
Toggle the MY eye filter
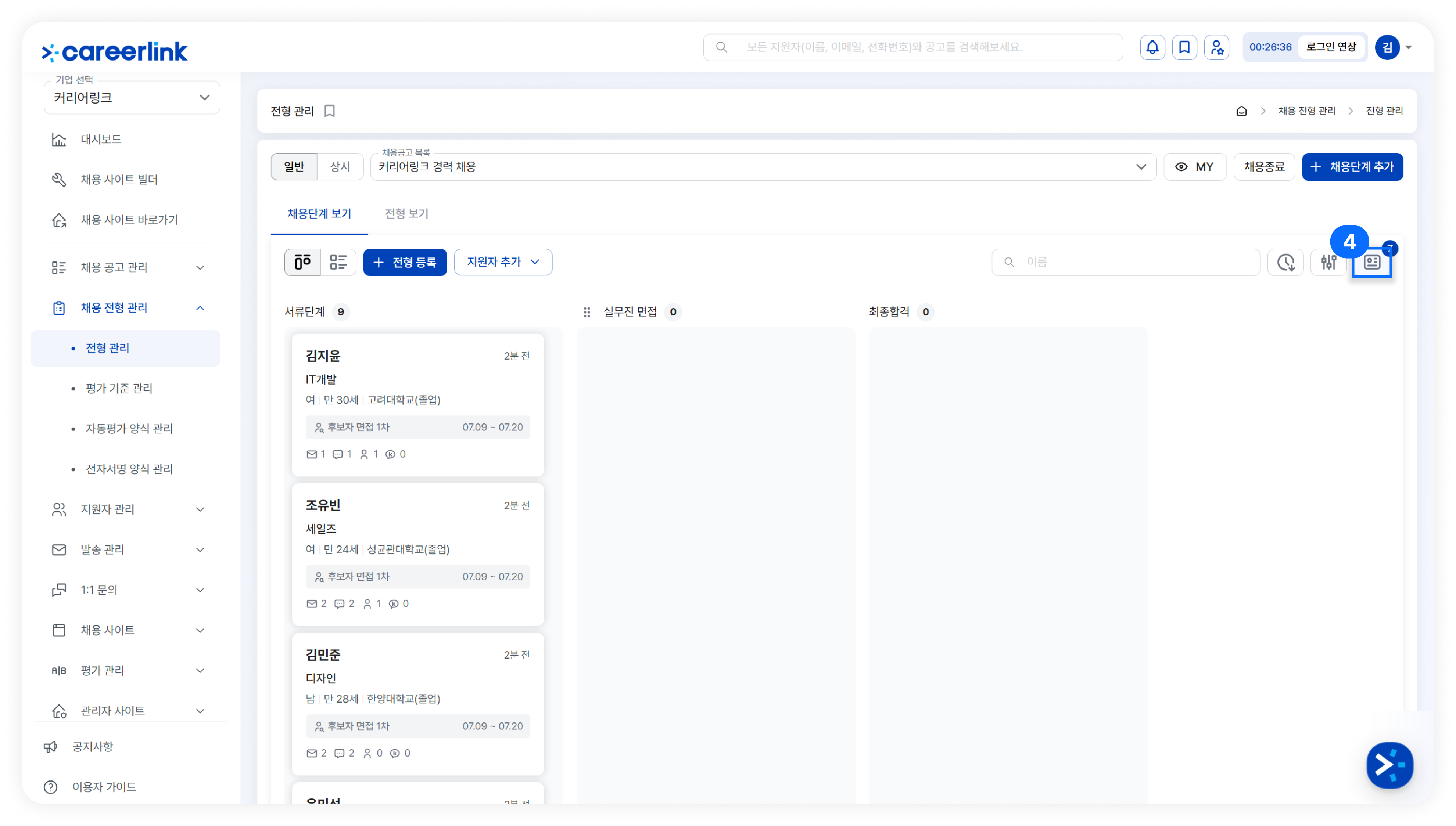(1195, 167)
